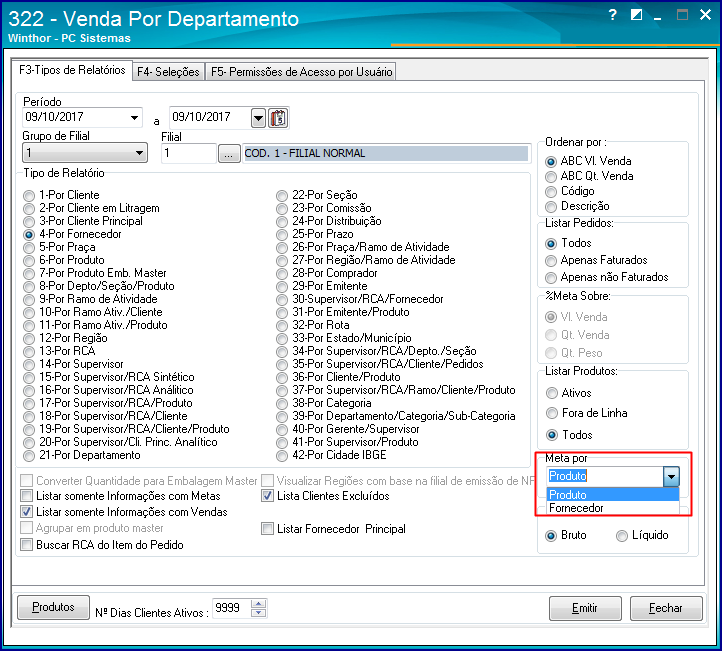Select Fora de Linha products option
Image resolution: width=722 pixels, height=651 pixels.
[x=586, y=413]
